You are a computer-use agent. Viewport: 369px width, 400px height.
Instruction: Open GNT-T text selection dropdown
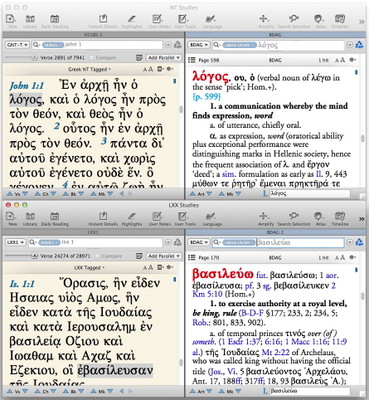[x=17, y=45]
